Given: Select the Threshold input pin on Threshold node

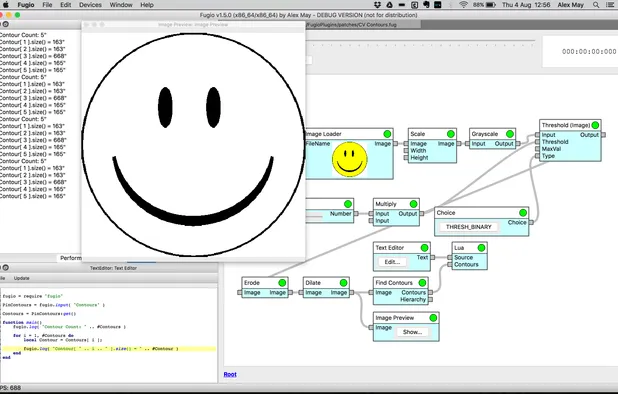Looking at the screenshot, I should (537, 142).
